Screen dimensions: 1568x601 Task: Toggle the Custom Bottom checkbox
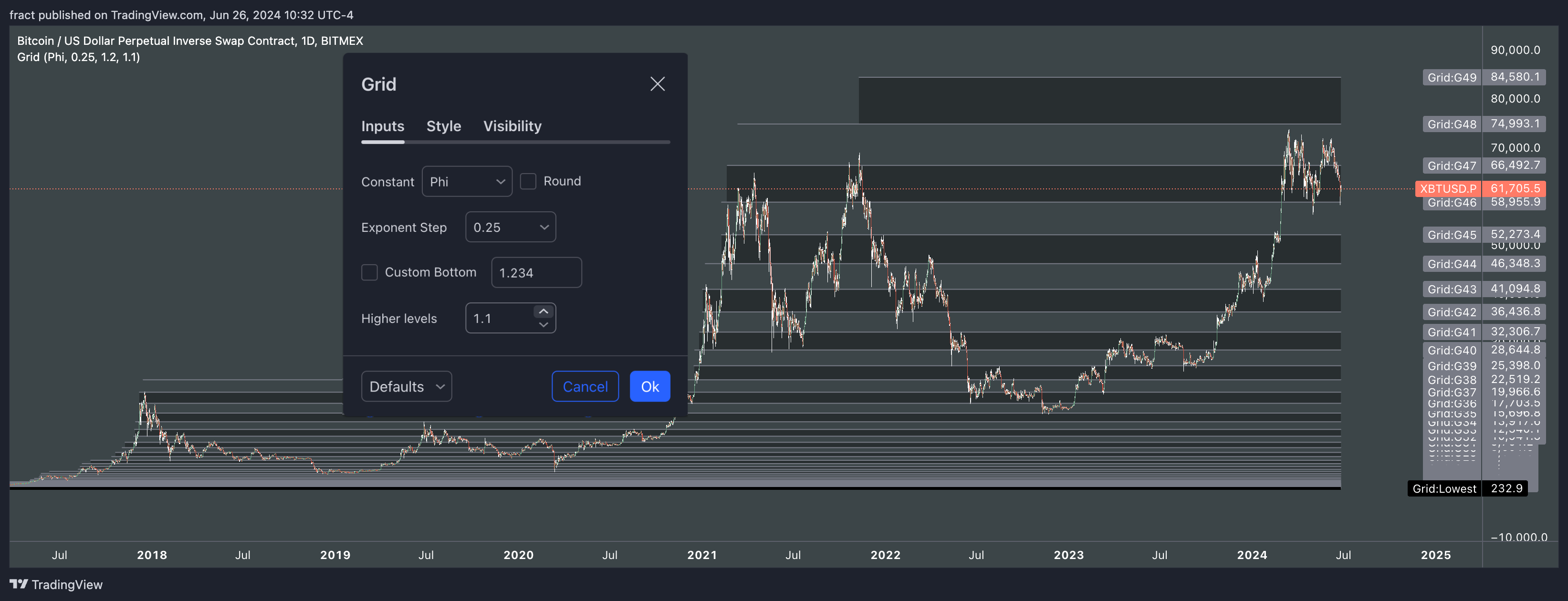click(x=369, y=272)
